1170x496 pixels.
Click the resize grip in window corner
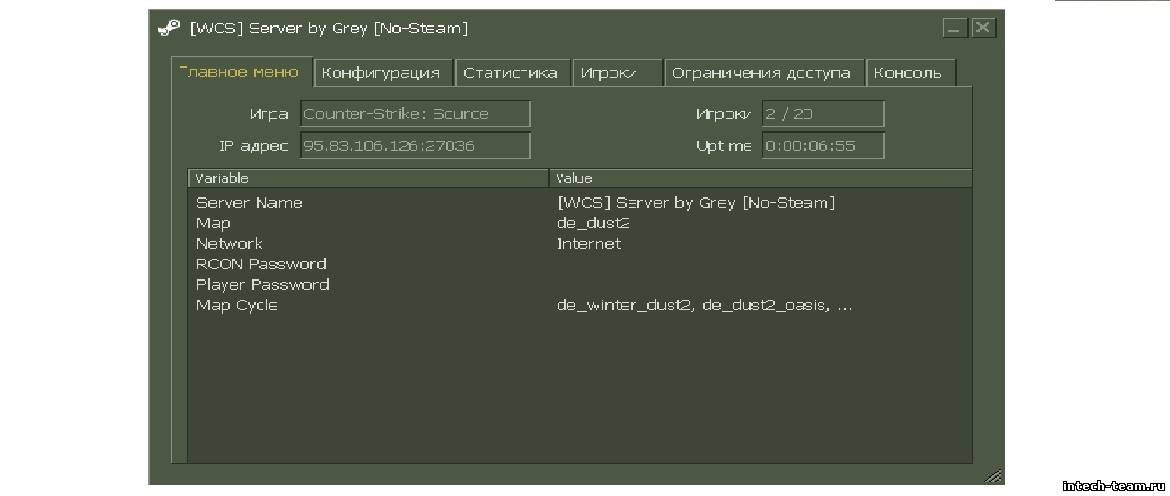[x=993, y=475]
